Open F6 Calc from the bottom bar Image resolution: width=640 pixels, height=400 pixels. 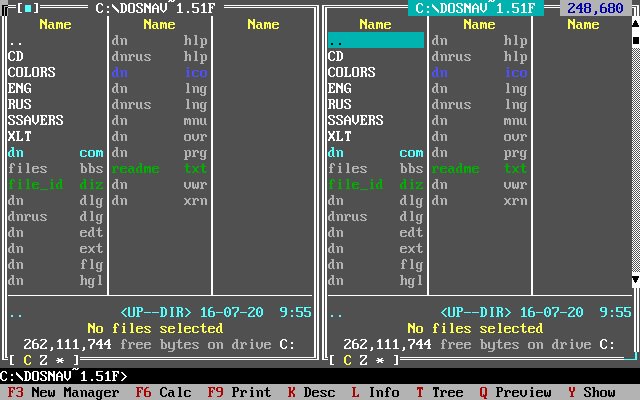coord(163,392)
